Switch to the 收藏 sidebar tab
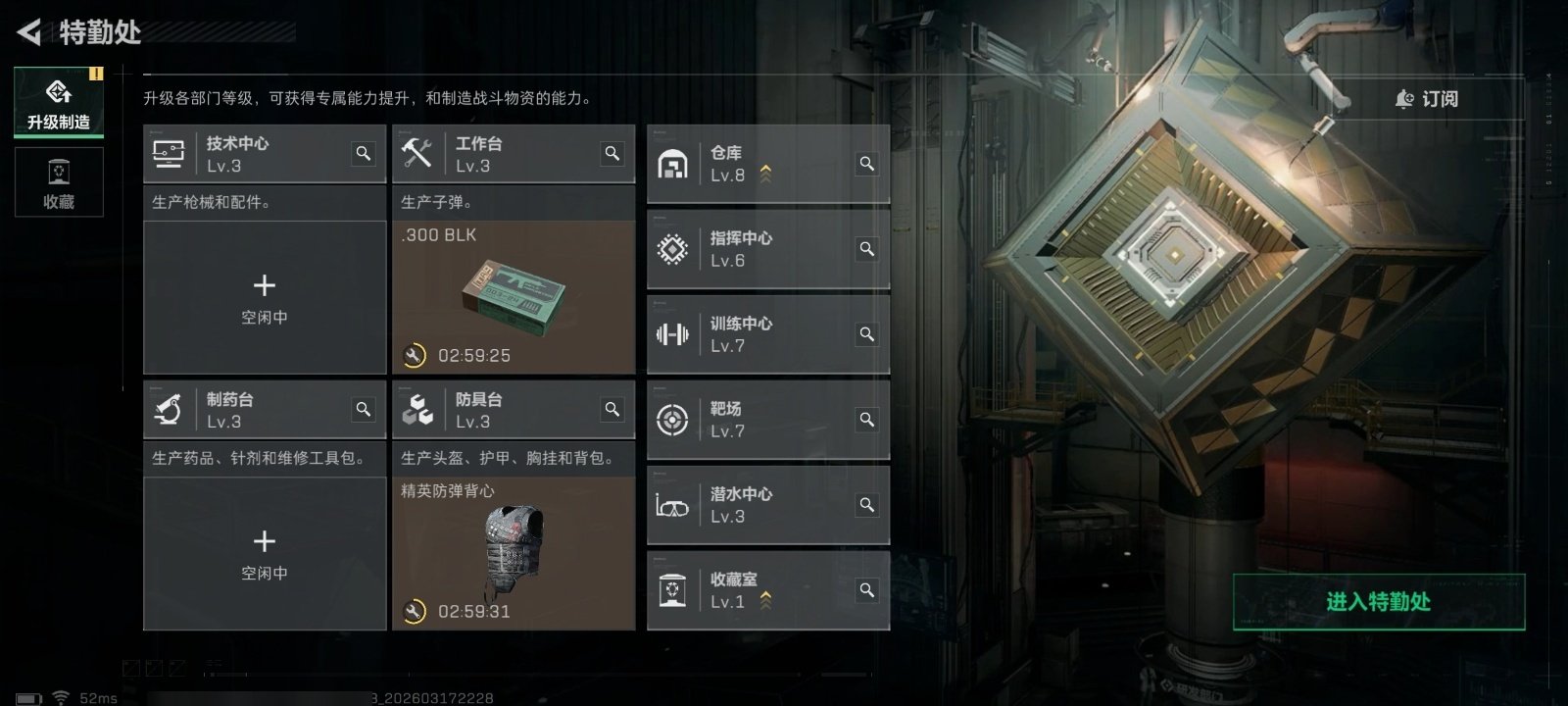This screenshot has height=706, width=1568. 59,182
